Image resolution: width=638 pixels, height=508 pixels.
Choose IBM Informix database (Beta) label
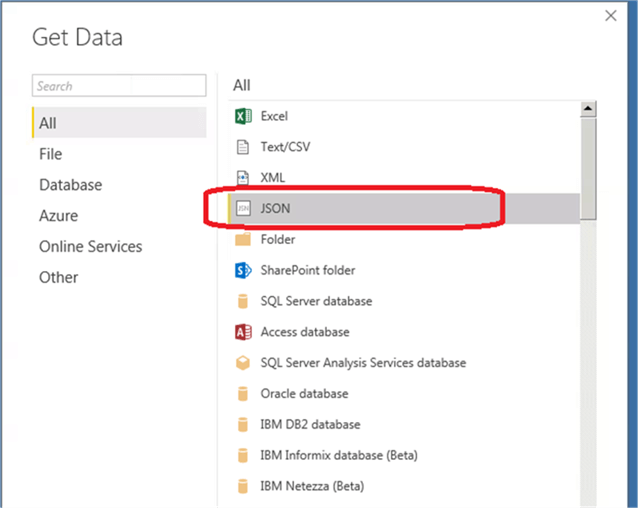(339, 456)
